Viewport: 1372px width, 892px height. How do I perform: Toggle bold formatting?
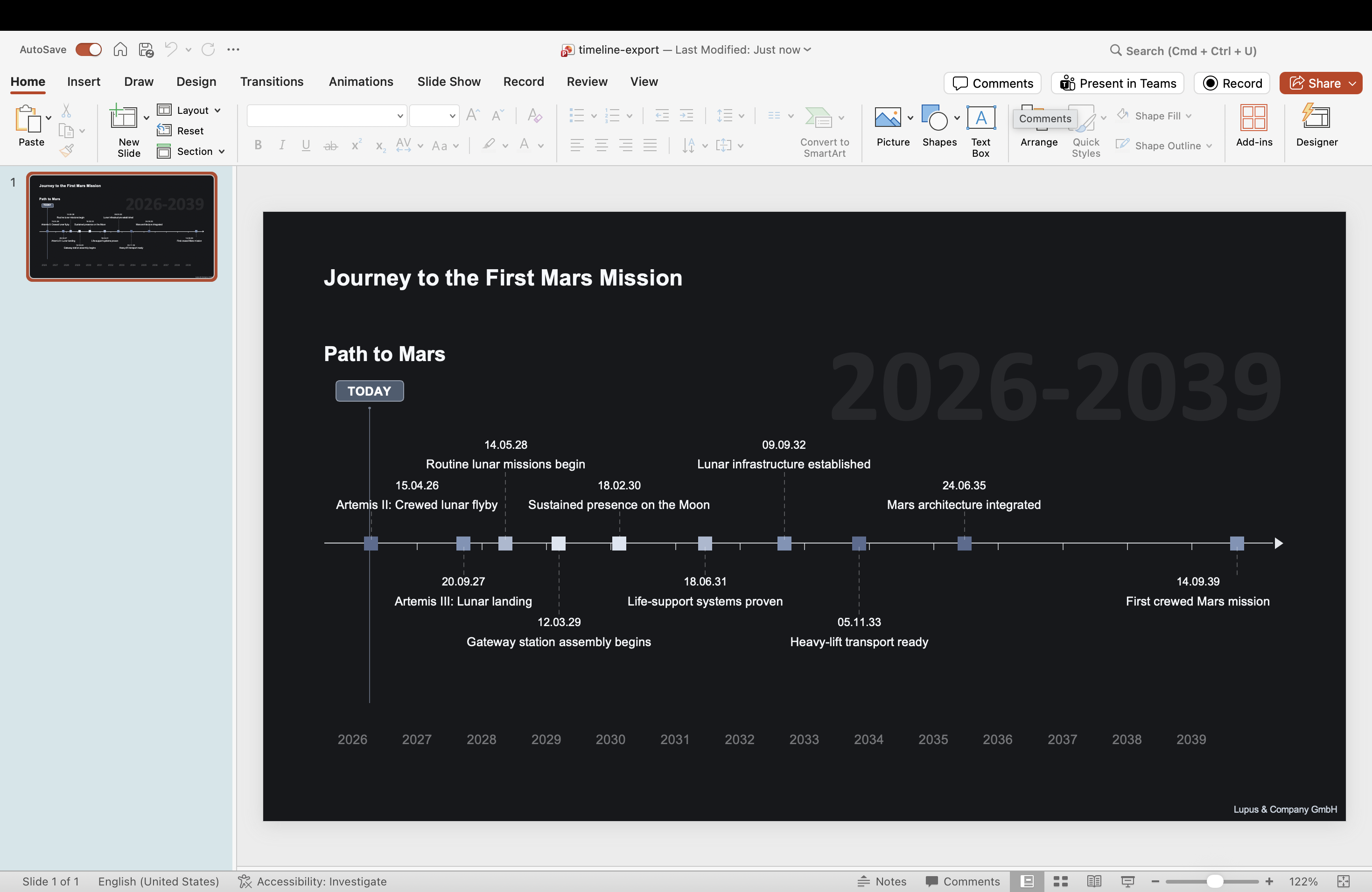(258, 145)
